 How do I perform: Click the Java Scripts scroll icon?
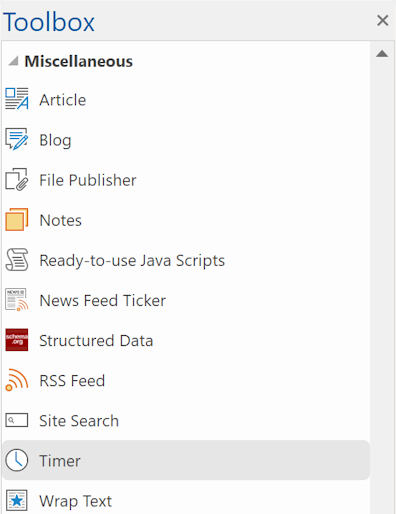[x=17, y=260]
